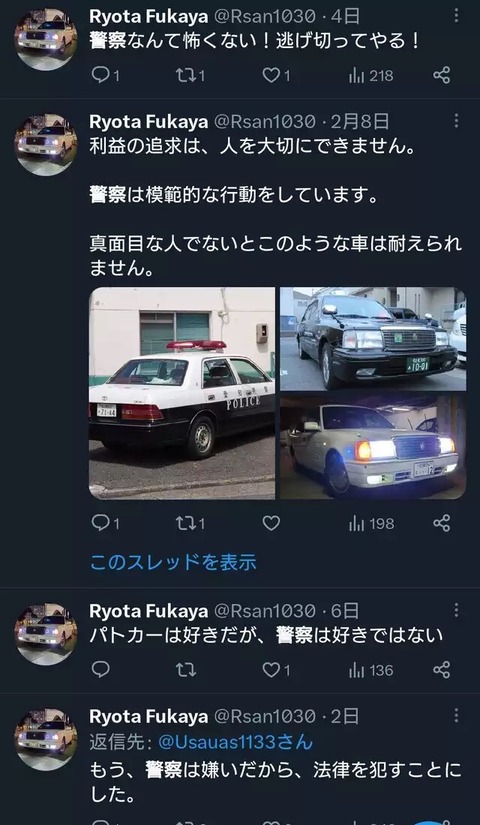View the black taxi car photo

pyautogui.click(x=373, y=339)
